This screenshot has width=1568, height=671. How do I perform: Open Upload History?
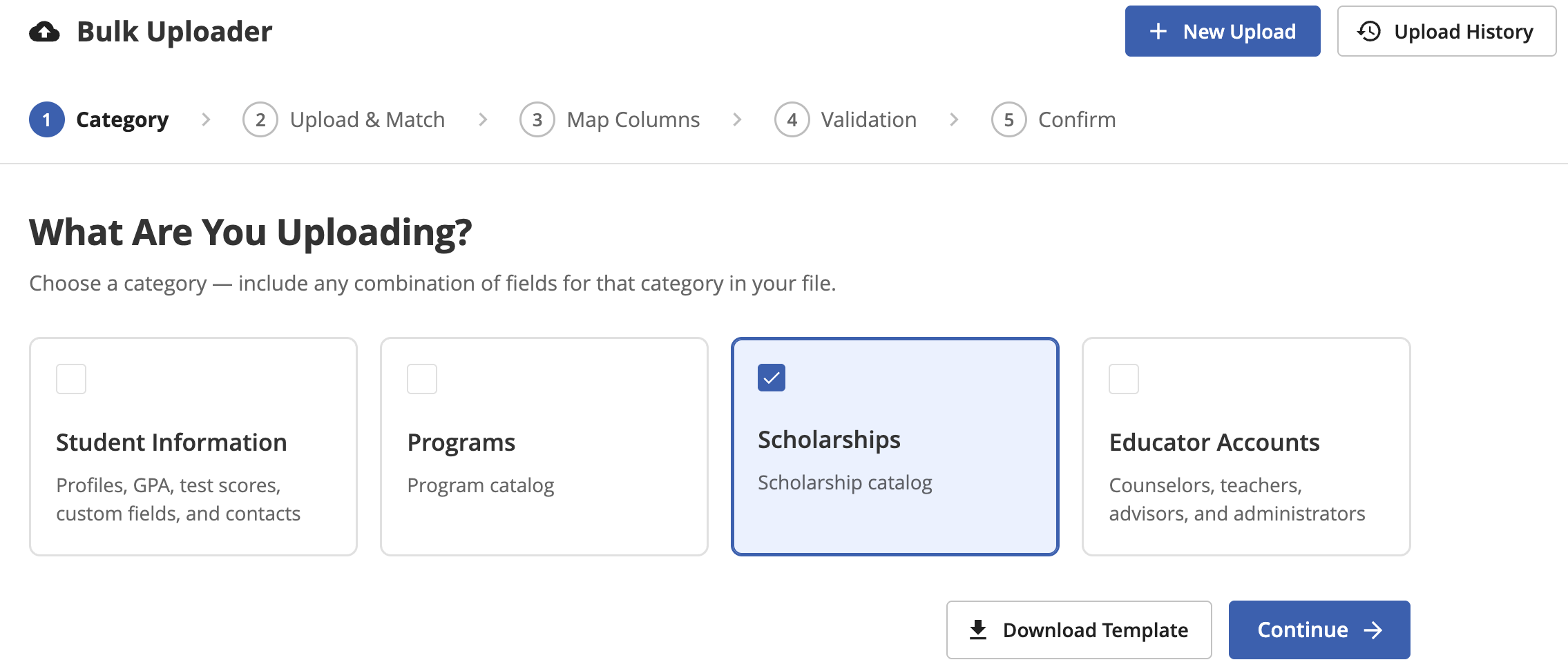click(1446, 31)
